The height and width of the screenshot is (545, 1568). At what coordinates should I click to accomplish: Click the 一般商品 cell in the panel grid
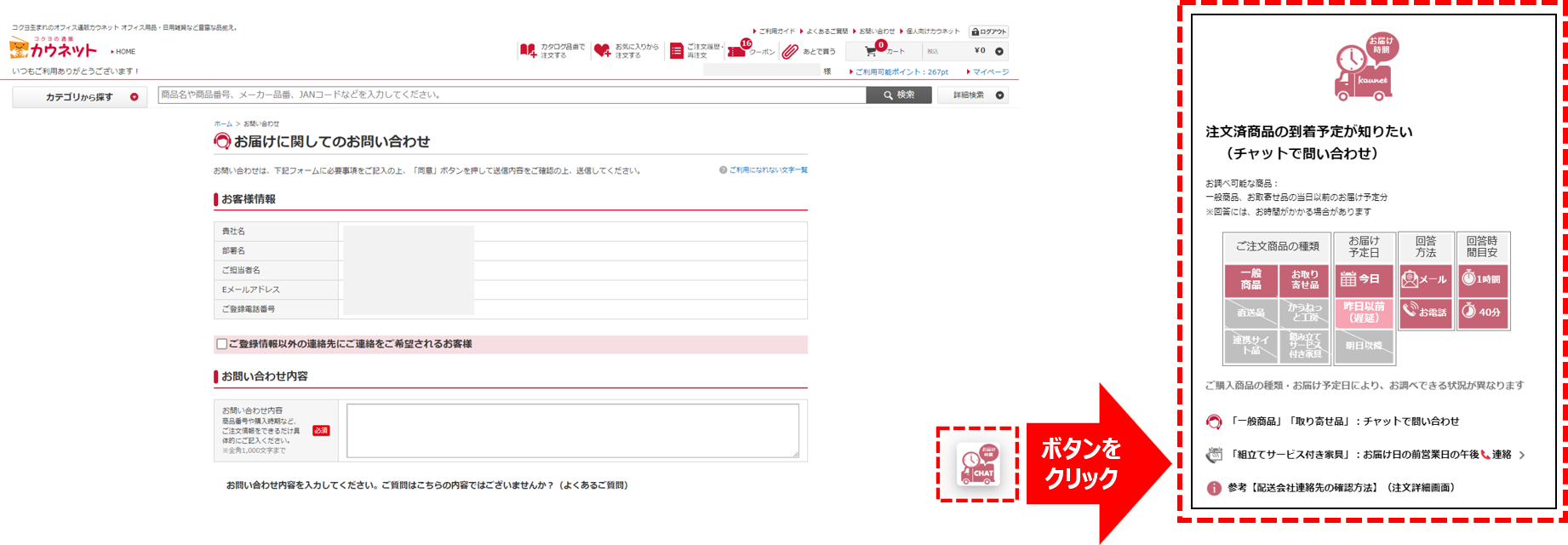coord(1251,280)
